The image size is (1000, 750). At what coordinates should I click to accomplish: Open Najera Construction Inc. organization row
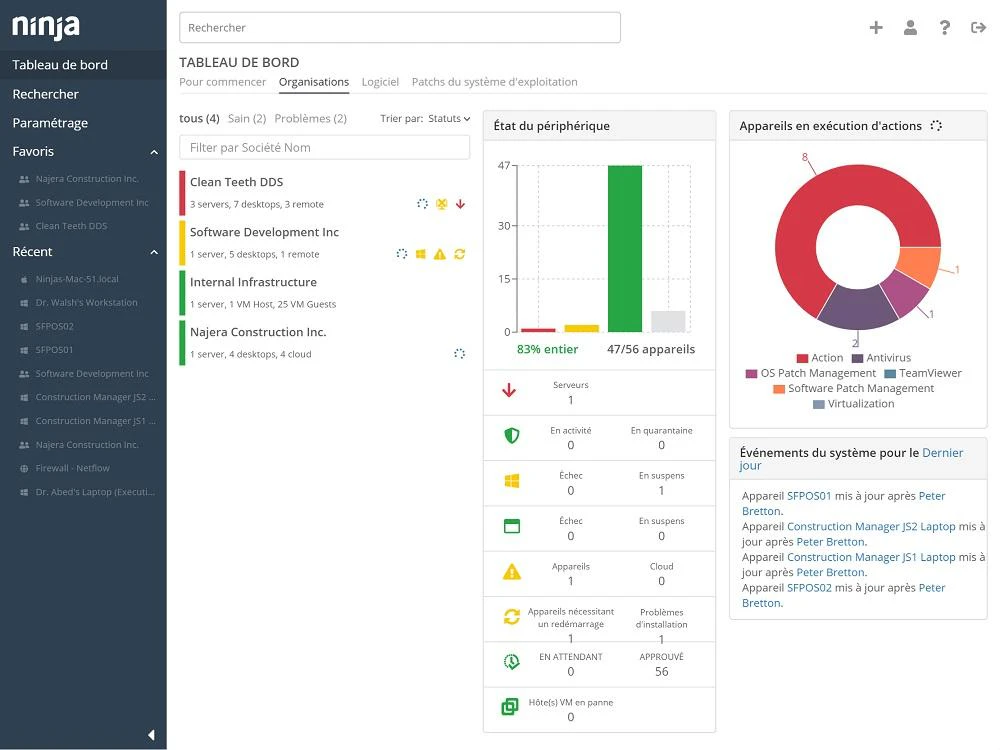tap(325, 342)
